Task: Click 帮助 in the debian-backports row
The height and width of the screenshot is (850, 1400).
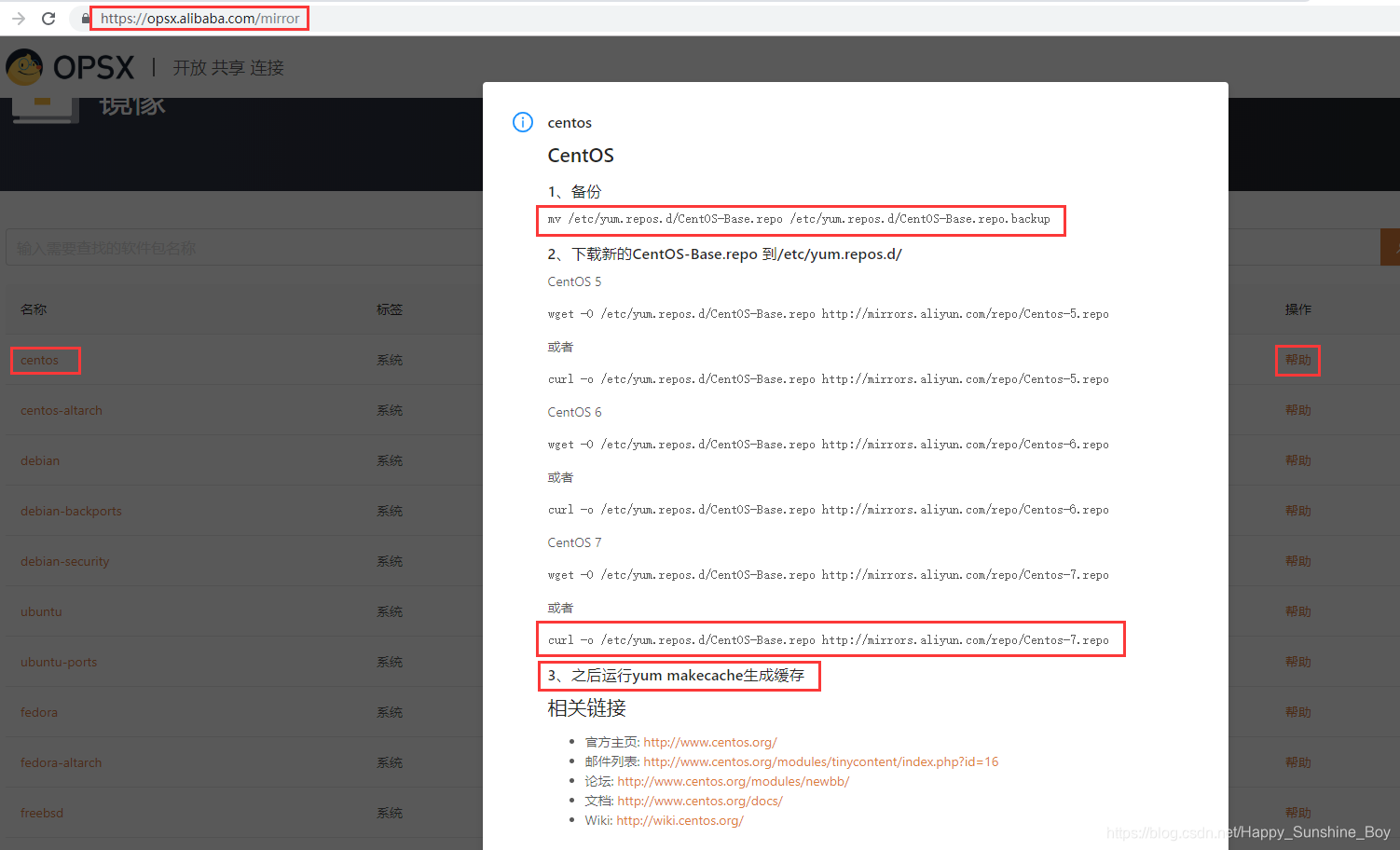Action: tap(1298, 511)
